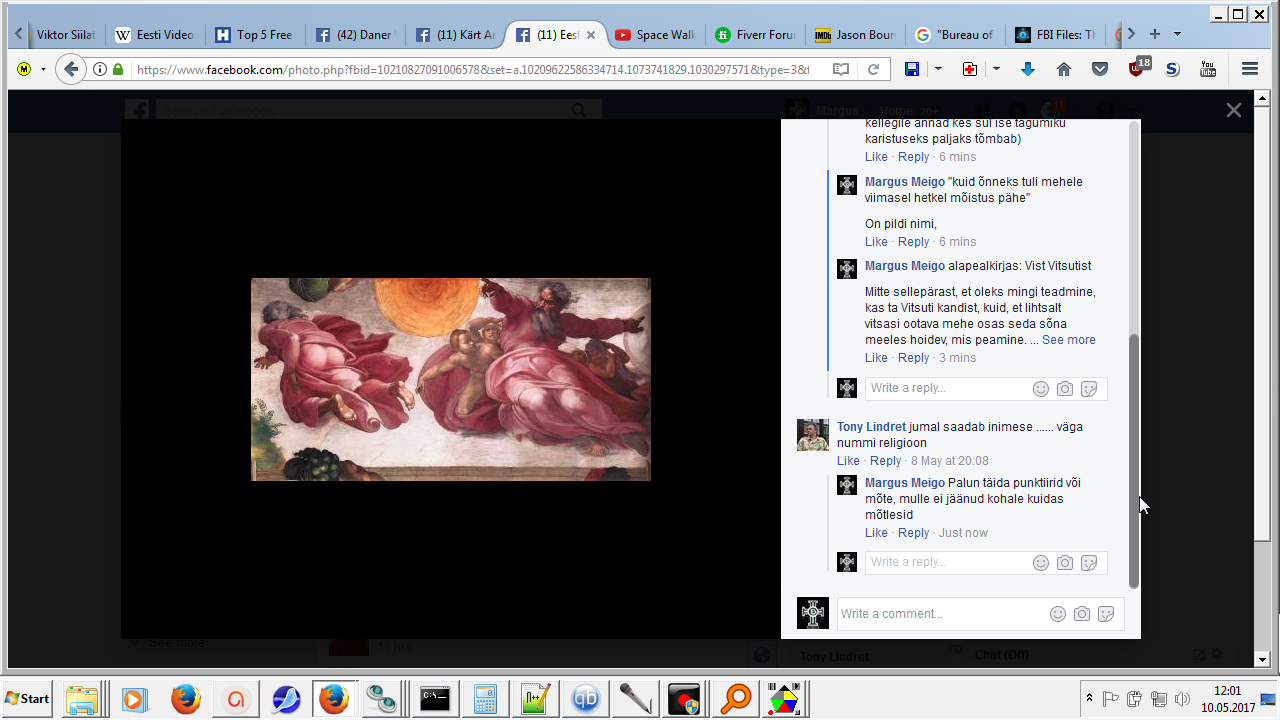Switch to the FBI Files tab
This screenshot has width=1280, height=720.
(1054, 35)
